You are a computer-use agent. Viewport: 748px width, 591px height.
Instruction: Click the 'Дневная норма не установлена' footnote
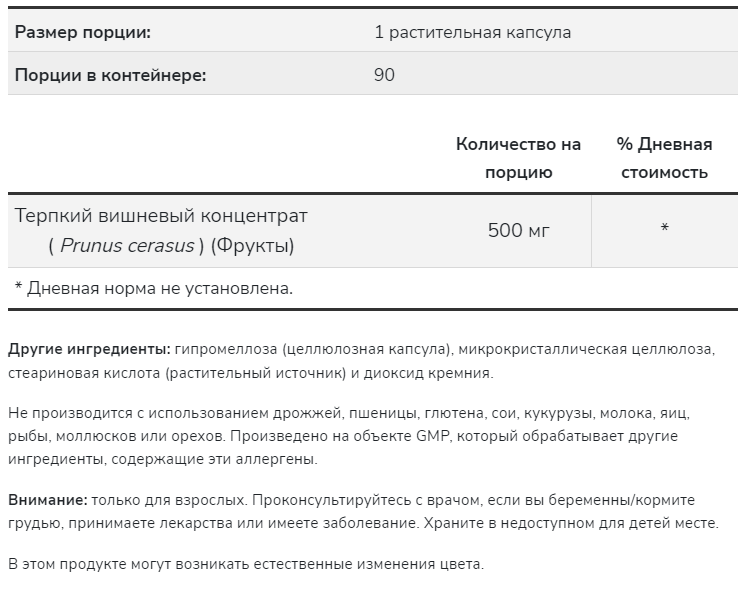(154, 288)
